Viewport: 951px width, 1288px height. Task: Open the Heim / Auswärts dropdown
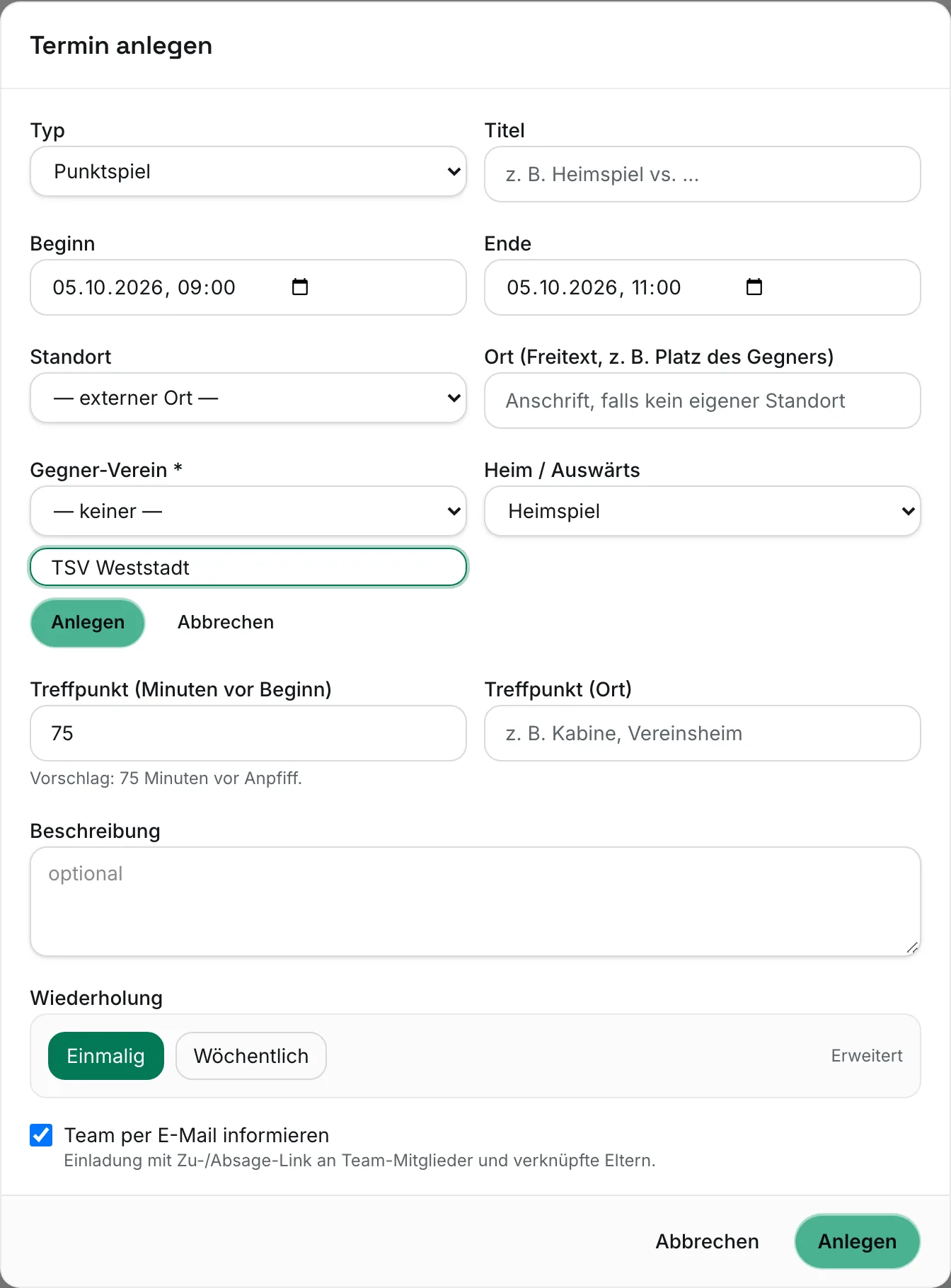point(703,511)
